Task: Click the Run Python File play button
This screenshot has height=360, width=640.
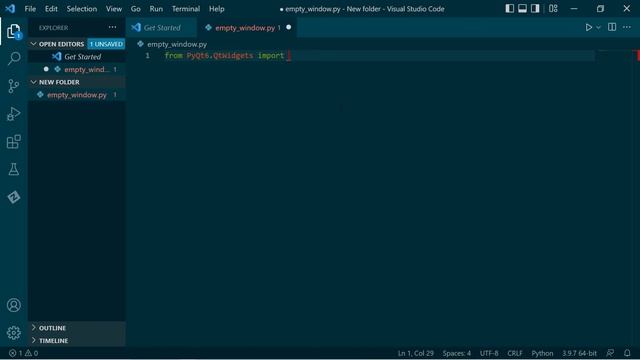Action: tap(589, 27)
